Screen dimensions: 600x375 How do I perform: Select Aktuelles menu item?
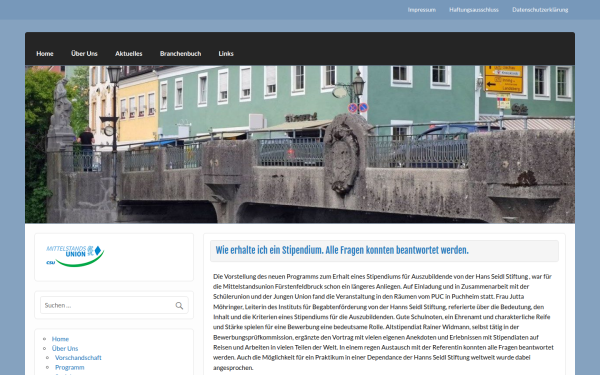coord(129,54)
